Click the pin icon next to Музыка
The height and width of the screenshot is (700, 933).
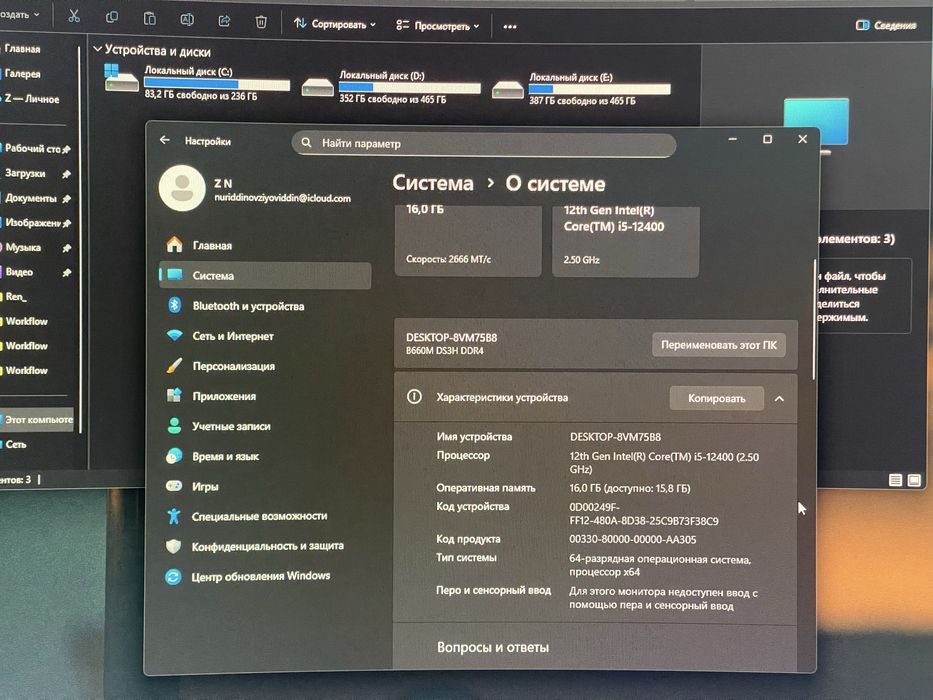point(66,248)
